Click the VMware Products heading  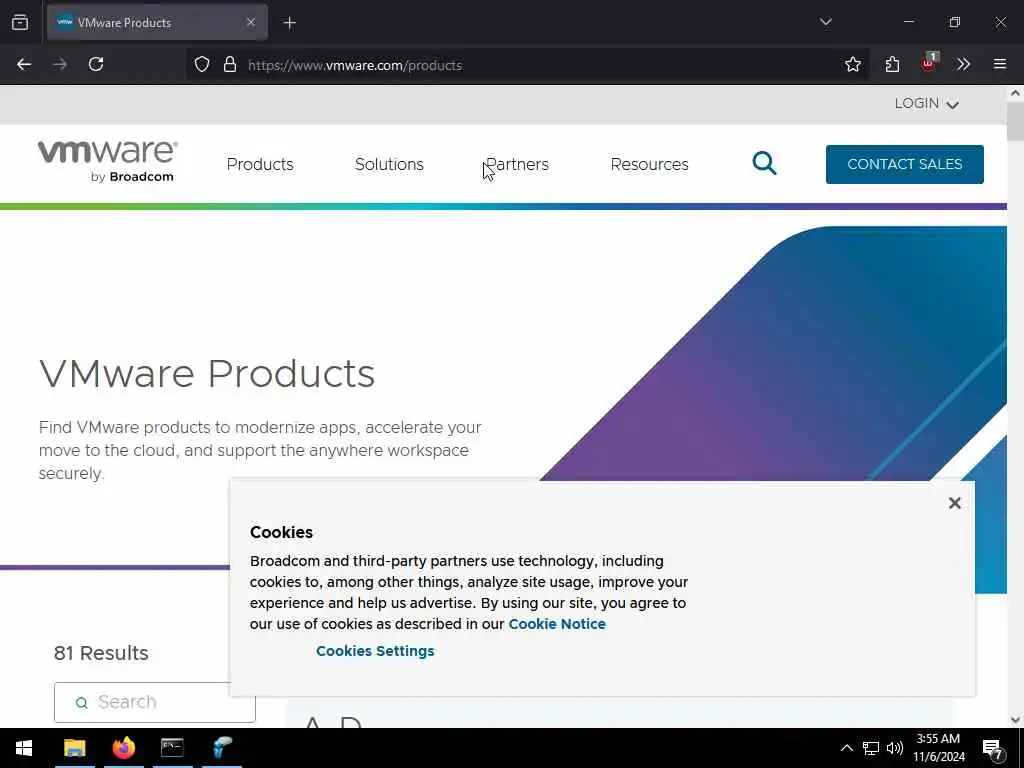(207, 374)
